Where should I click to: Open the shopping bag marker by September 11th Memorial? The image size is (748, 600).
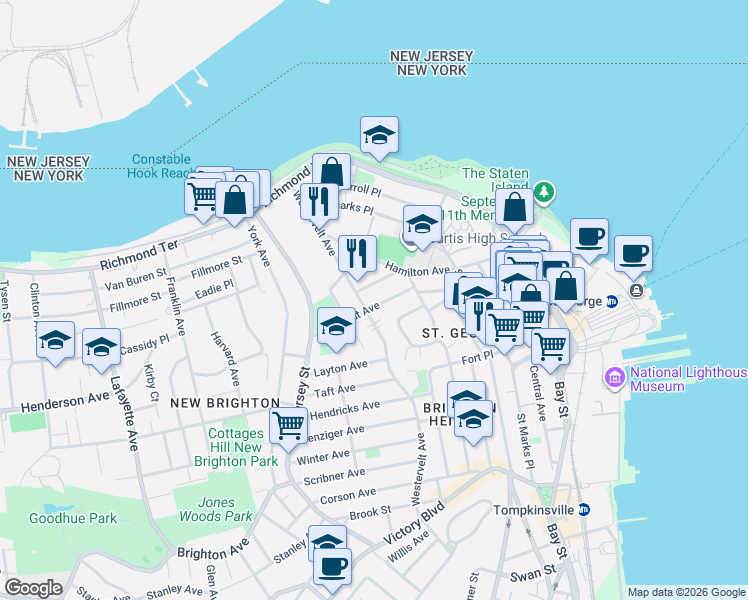[x=514, y=207]
